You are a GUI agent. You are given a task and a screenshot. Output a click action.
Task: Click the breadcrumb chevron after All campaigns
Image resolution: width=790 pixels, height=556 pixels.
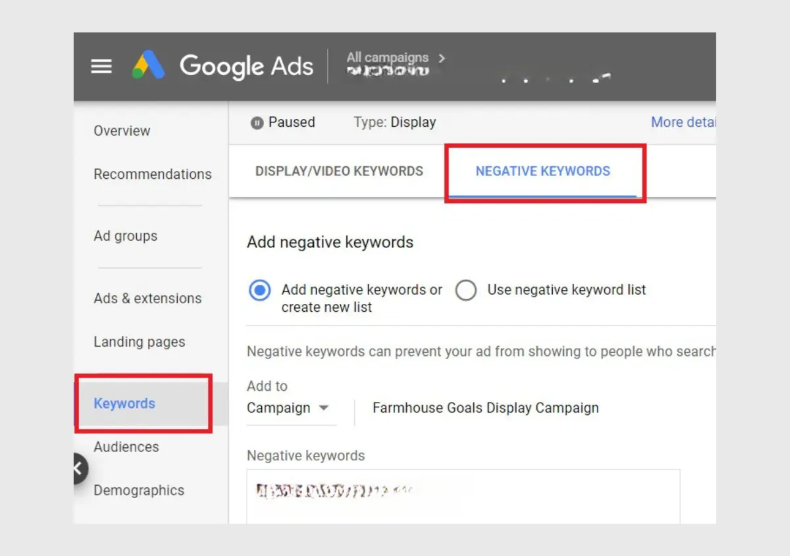(x=442, y=58)
